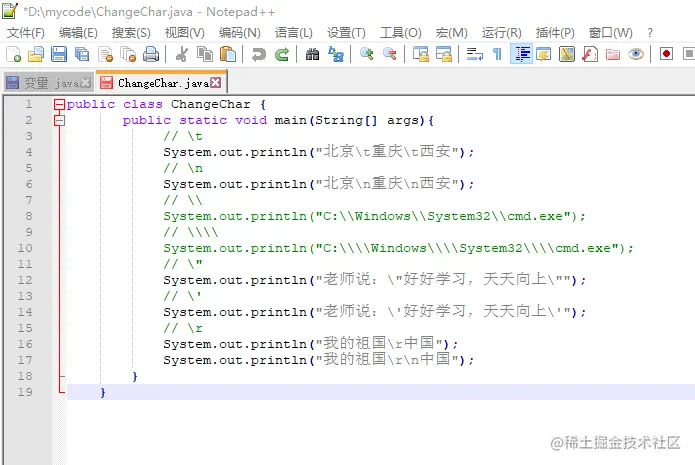Cut selection with the scissors icon
This screenshot has height=465, width=695.
coord(181,54)
